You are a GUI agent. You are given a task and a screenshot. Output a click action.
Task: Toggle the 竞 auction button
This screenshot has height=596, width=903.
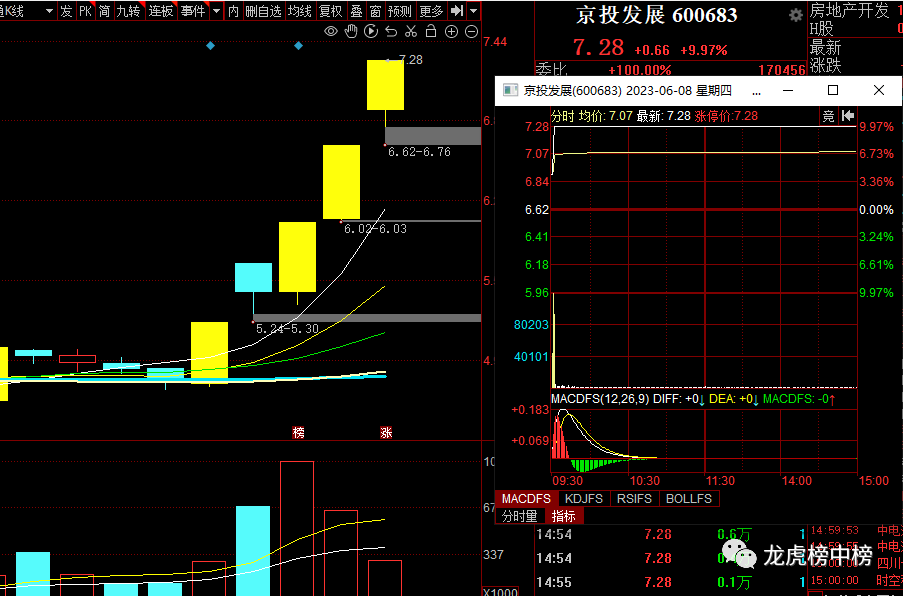click(828, 116)
